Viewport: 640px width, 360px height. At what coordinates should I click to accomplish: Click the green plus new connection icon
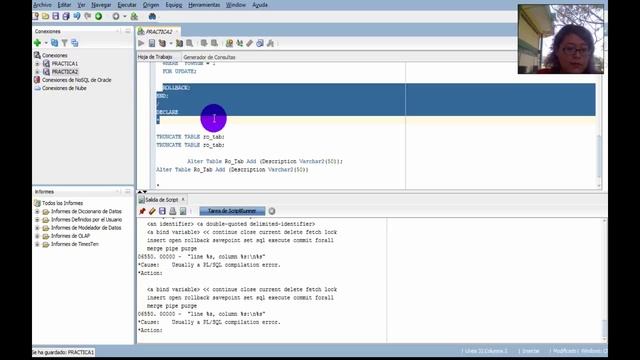click(37, 43)
